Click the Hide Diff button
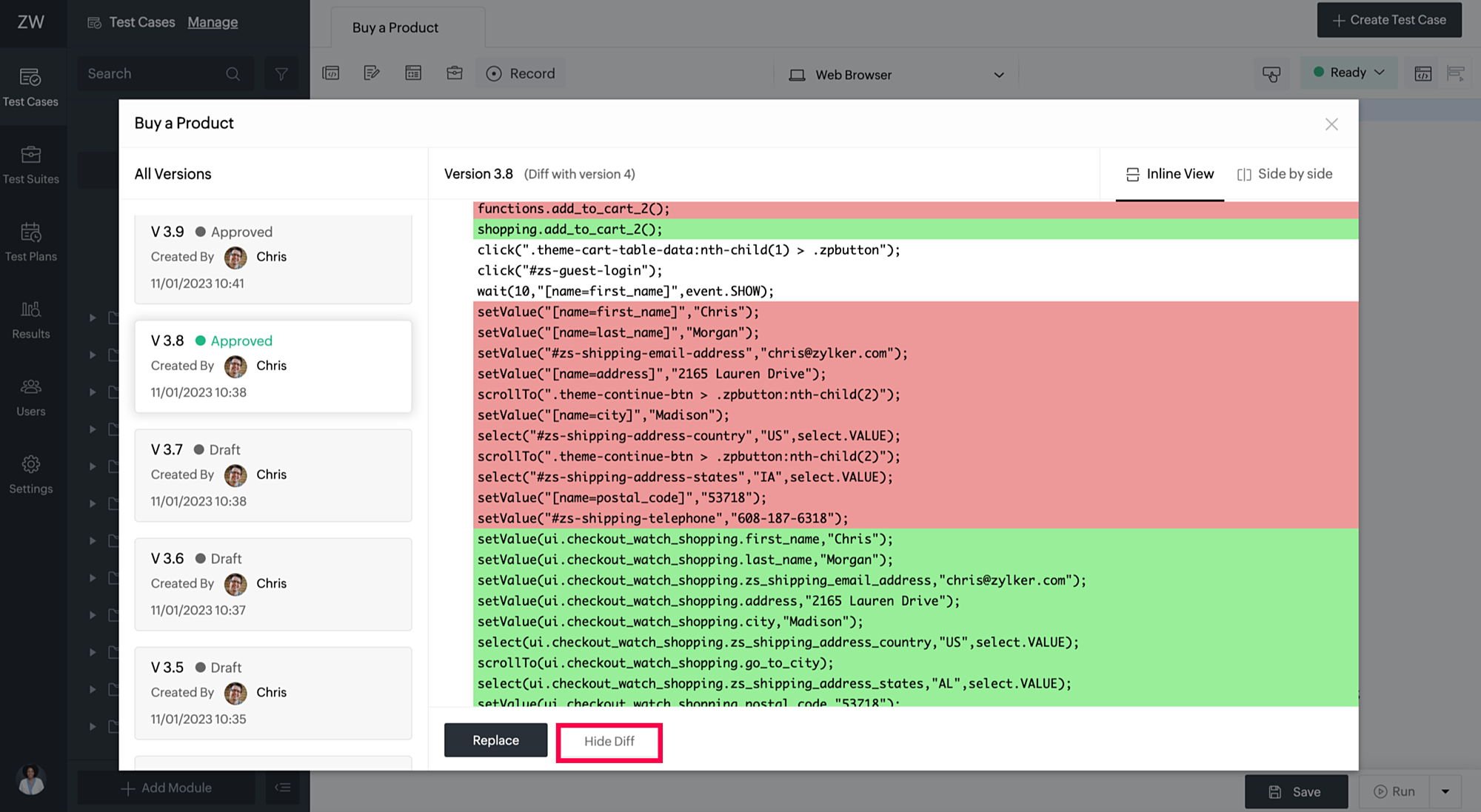1481x812 pixels. tap(609, 742)
